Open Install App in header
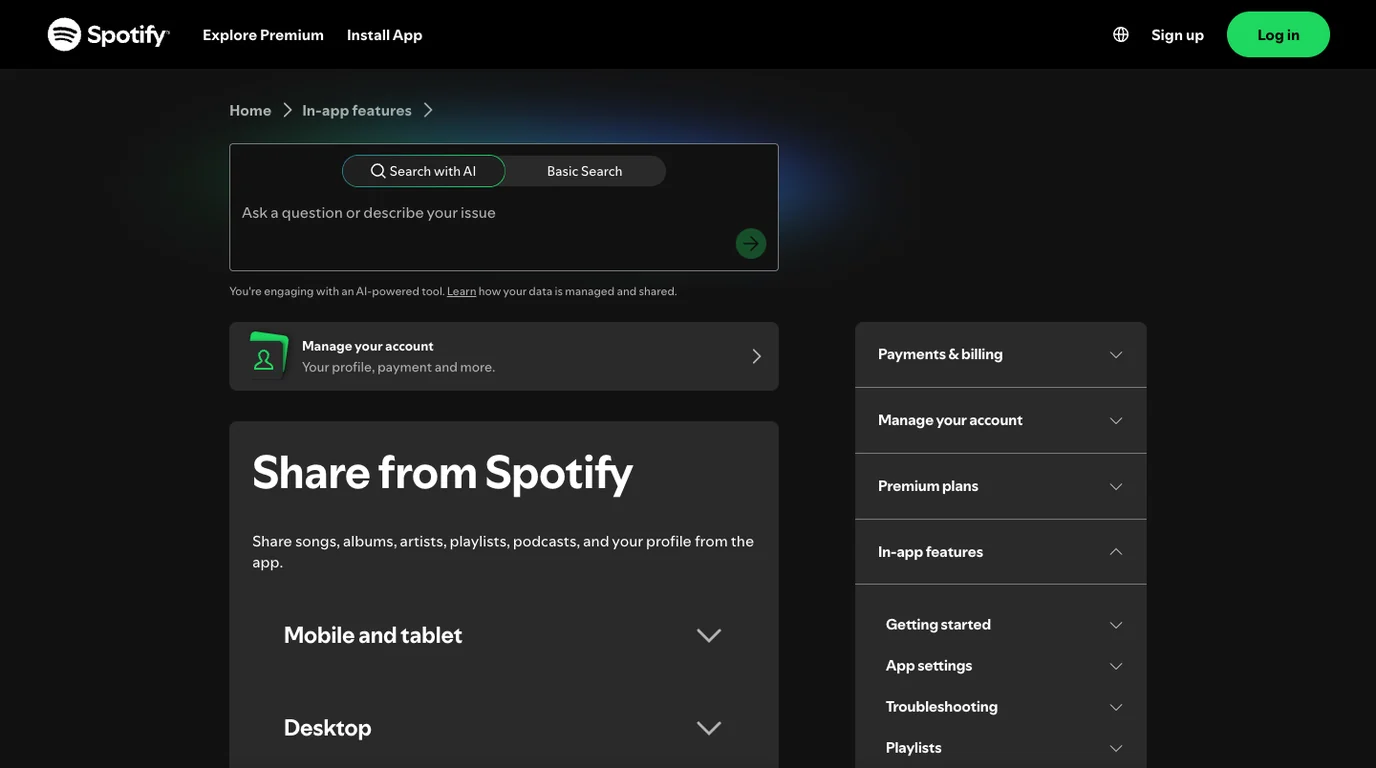Screen dimensions: 1376x768 [x=385, y=35]
